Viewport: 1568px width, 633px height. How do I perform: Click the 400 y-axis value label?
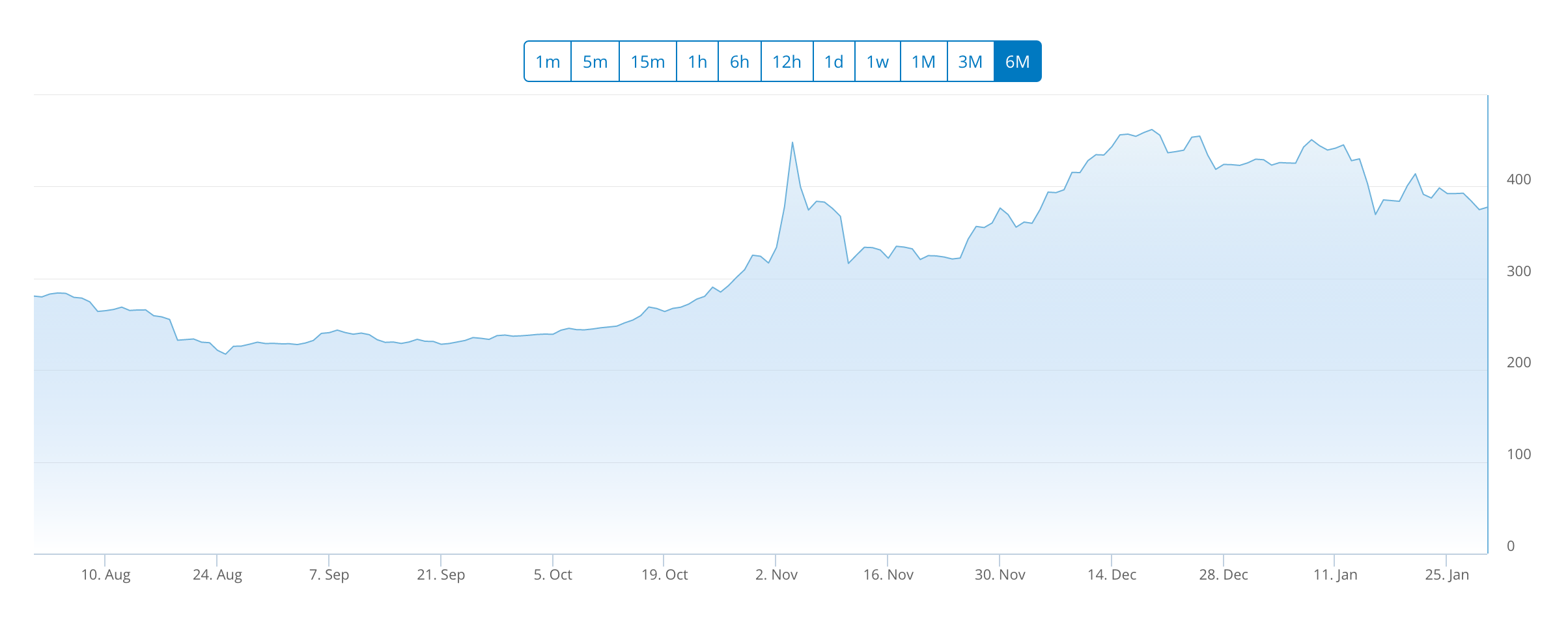coord(1519,180)
